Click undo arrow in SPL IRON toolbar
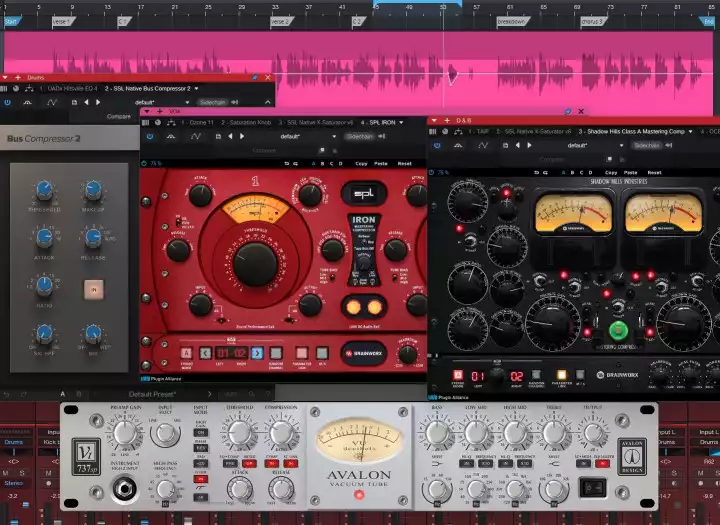The height and width of the screenshot is (525, 720). pos(287,164)
